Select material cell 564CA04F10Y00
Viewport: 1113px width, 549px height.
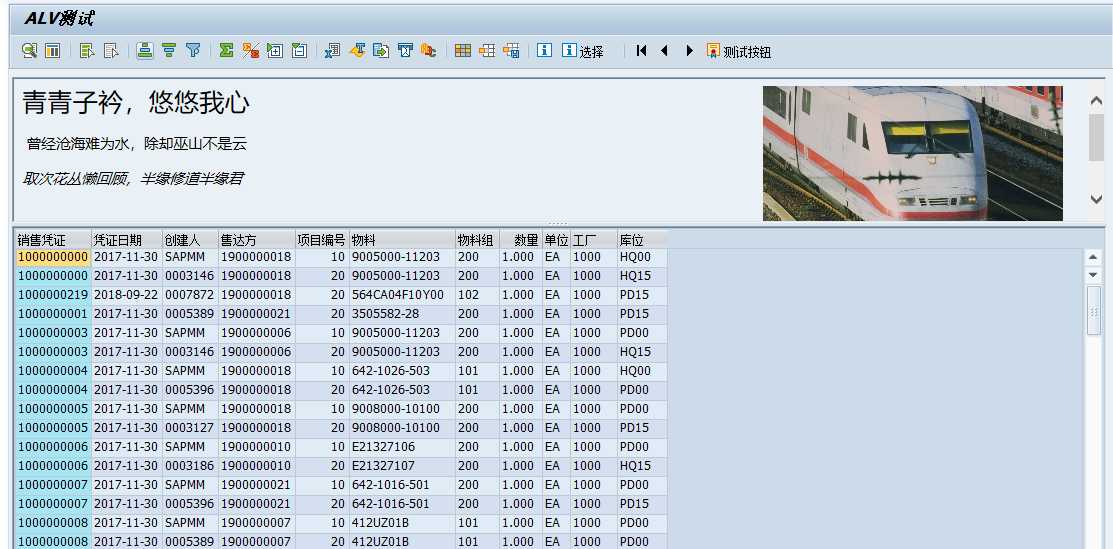(402, 295)
